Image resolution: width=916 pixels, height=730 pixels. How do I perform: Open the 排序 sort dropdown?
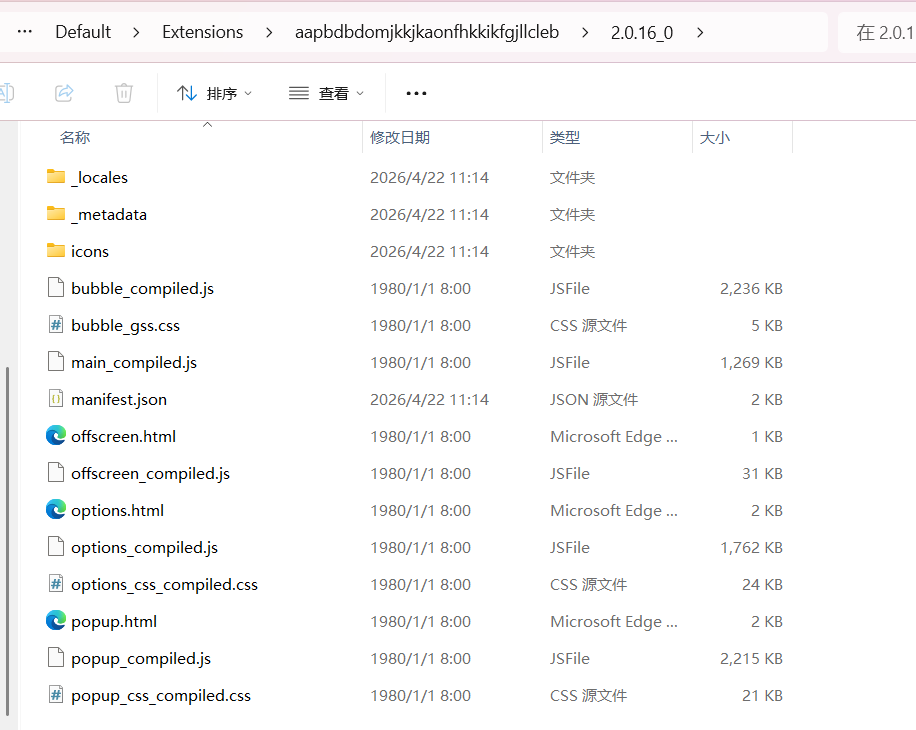pyautogui.click(x=215, y=93)
